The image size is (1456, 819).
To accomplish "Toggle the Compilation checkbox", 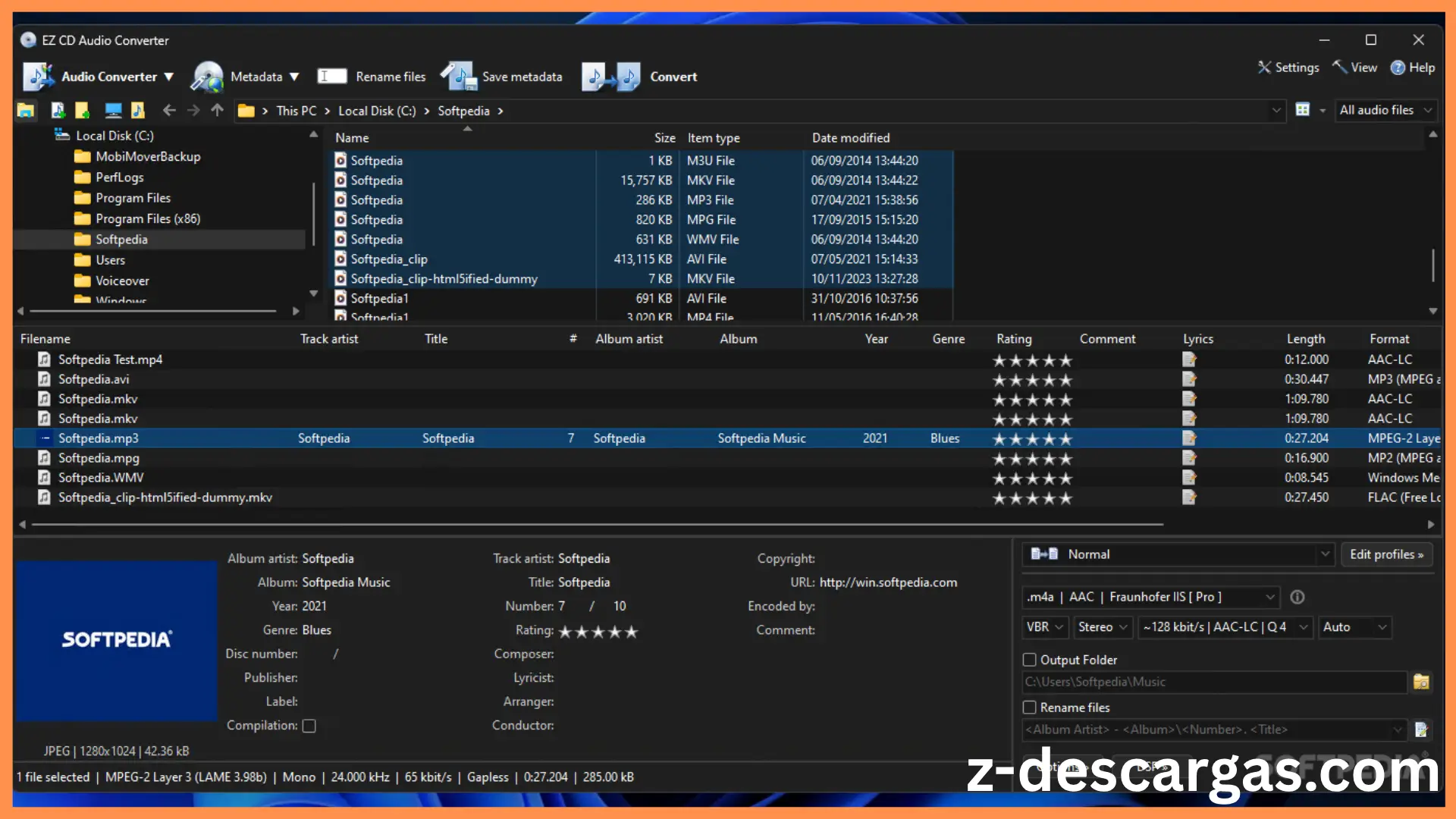I will tap(309, 726).
